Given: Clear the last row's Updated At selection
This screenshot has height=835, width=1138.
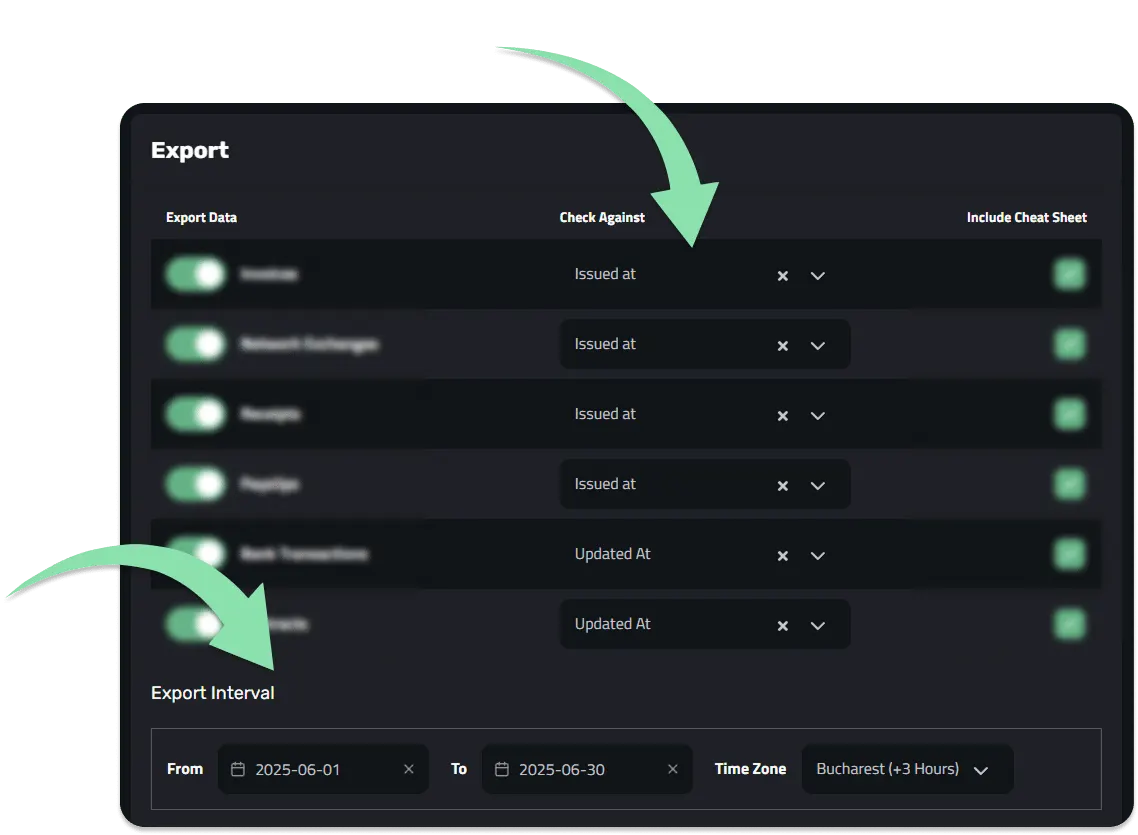Looking at the screenshot, I should click(x=782, y=625).
